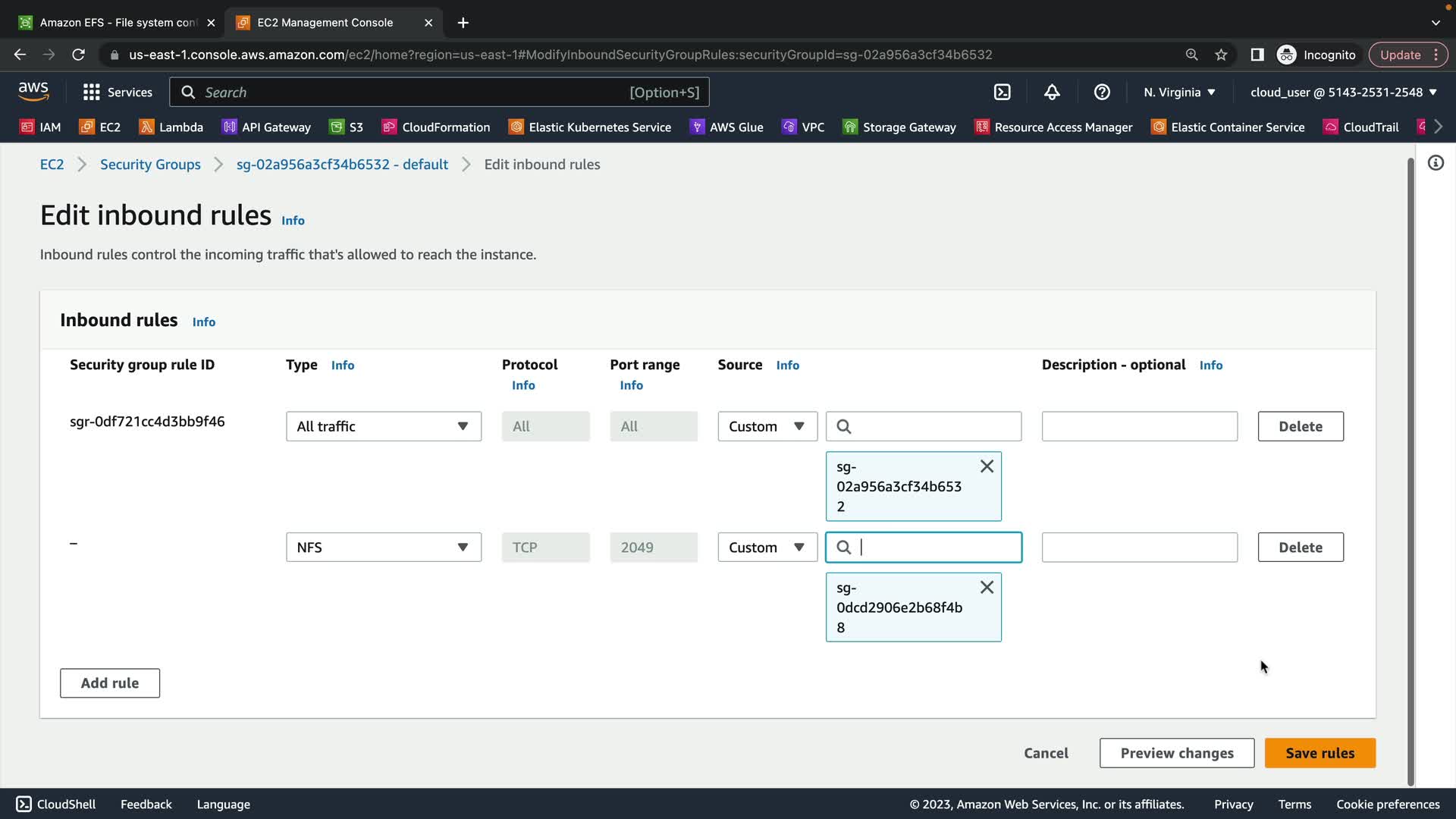Screen dimensions: 1456x819
Task: Remove the sg-02a956a3cf34b6532 source tag
Action: tap(987, 466)
